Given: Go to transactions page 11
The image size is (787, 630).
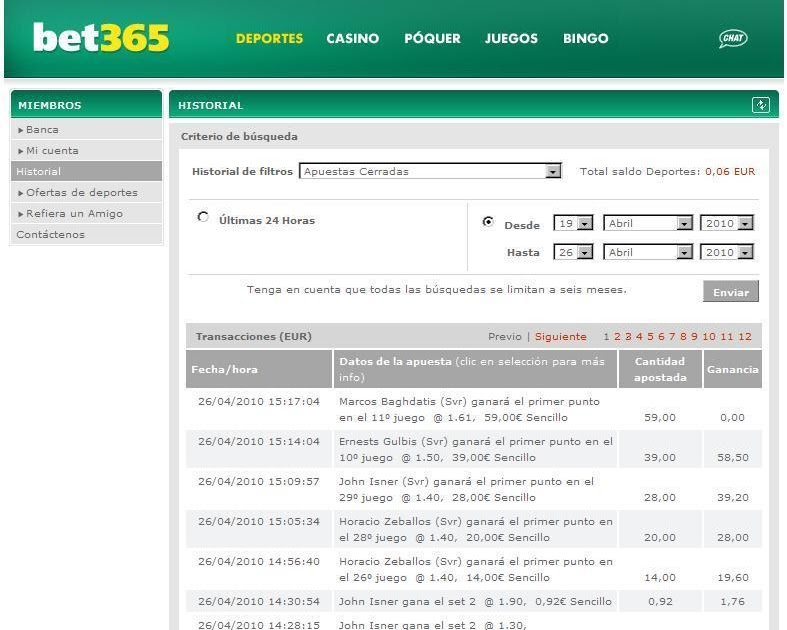Looking at the screenshot, I should click(x=727, y=336).
